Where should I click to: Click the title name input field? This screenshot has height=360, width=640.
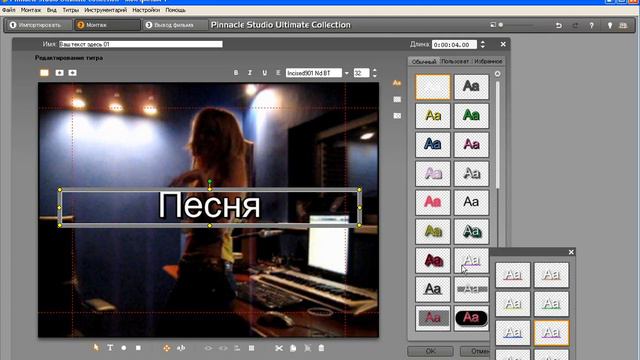pyautogui.click(x=140, y=44)
